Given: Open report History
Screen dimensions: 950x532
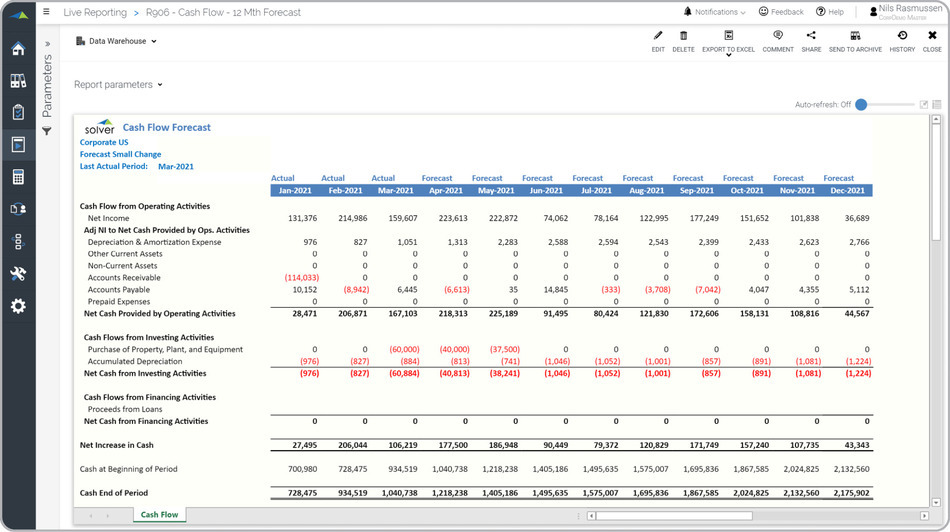Looking at the screenshot, I should [x=902, y=37].
